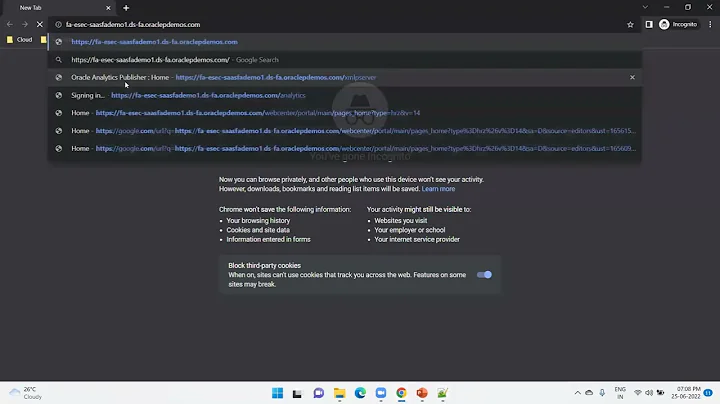This screenshot has width=720, height=404.
Task: Open the tab search dropdown arrow
Action: tap(645, 7)
